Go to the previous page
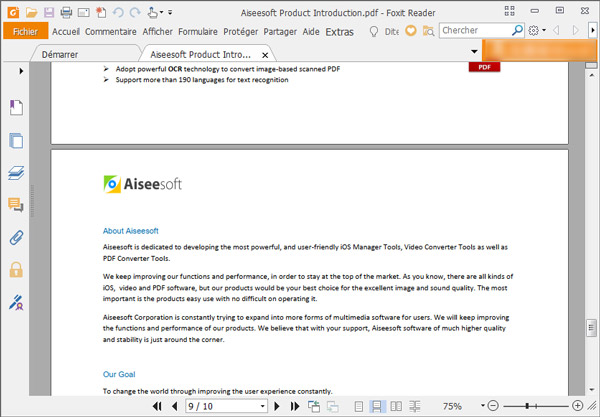Viewport: 600px width, 417px height. coord(175,406)
